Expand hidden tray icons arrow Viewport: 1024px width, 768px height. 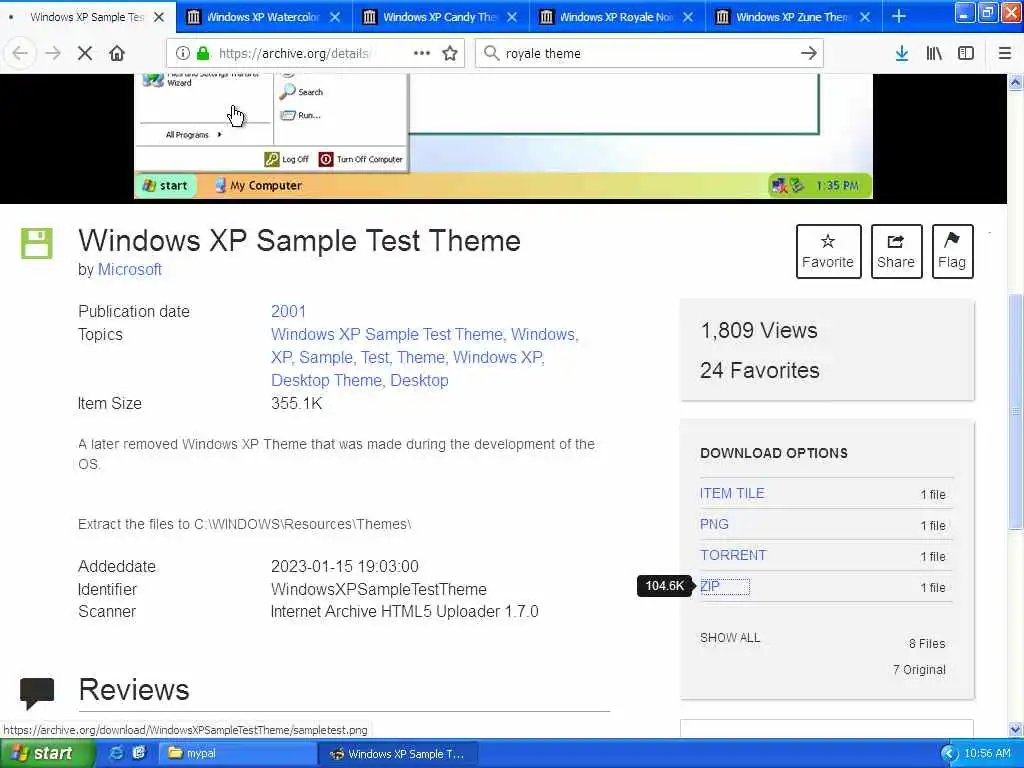[x=948, y=754]
